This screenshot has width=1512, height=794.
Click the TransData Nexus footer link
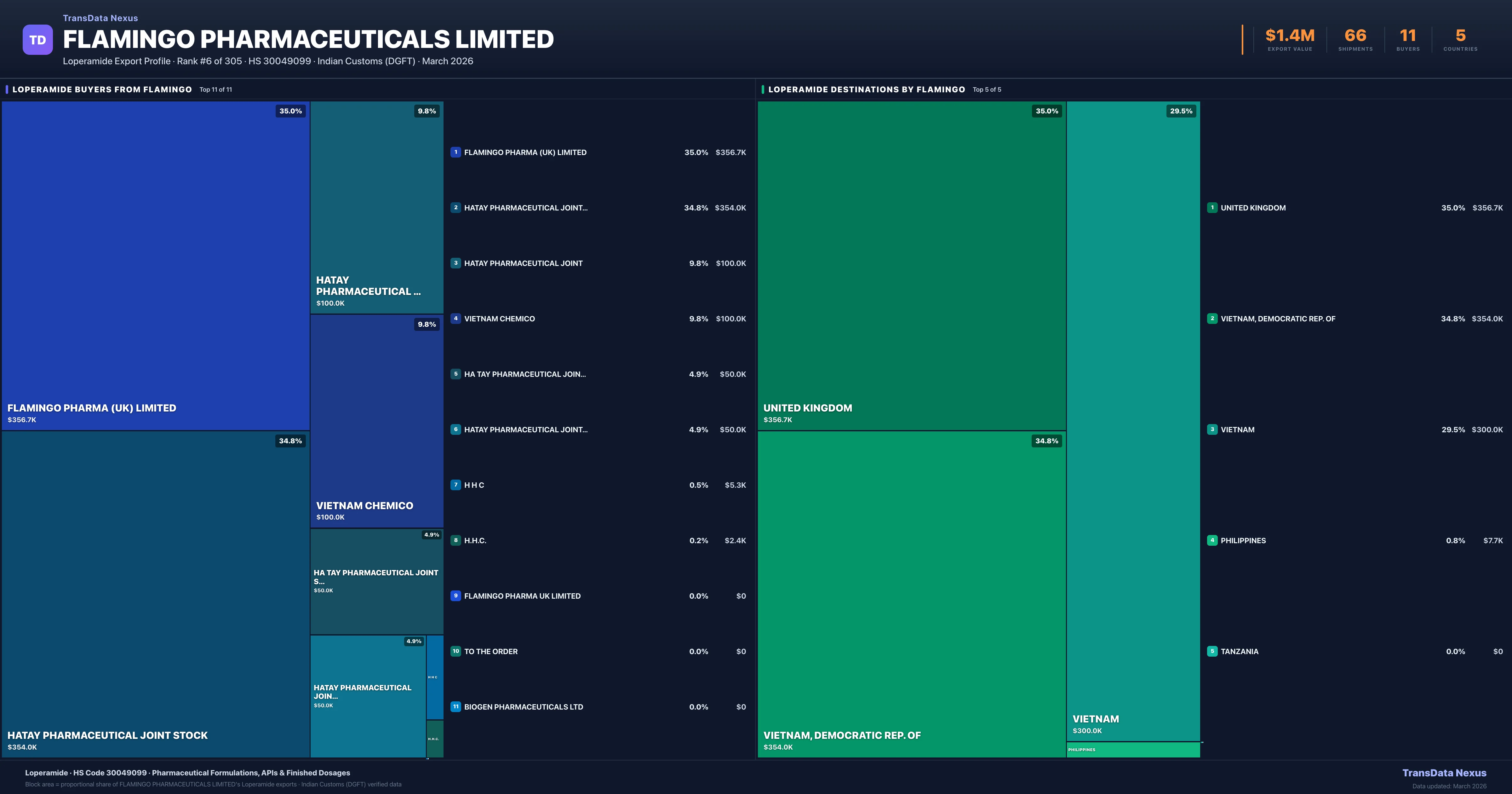pyautogui.click(x=1444, y=773)
